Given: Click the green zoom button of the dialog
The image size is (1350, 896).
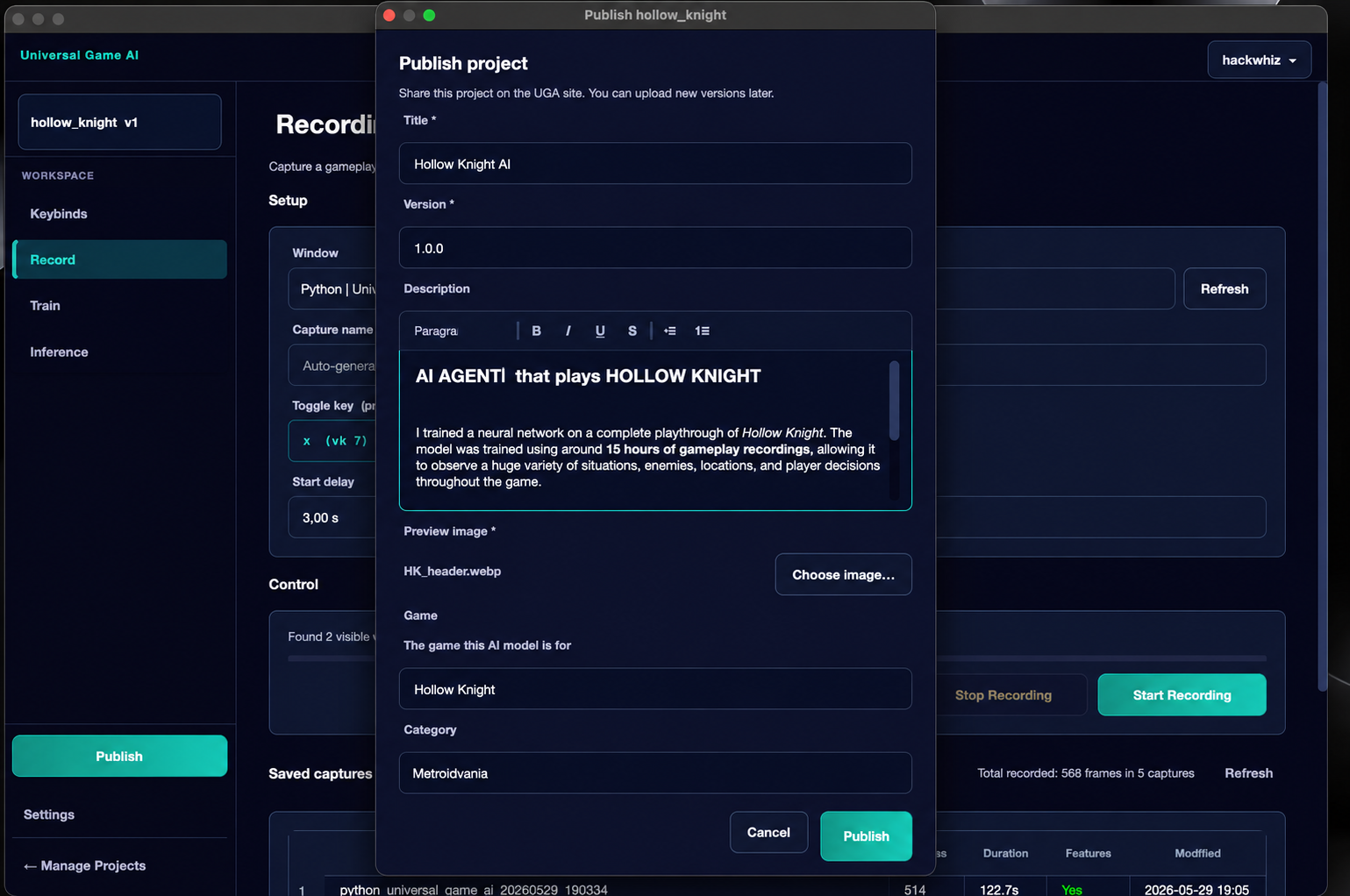Looking at the screenshot, I should click(429, 15).
